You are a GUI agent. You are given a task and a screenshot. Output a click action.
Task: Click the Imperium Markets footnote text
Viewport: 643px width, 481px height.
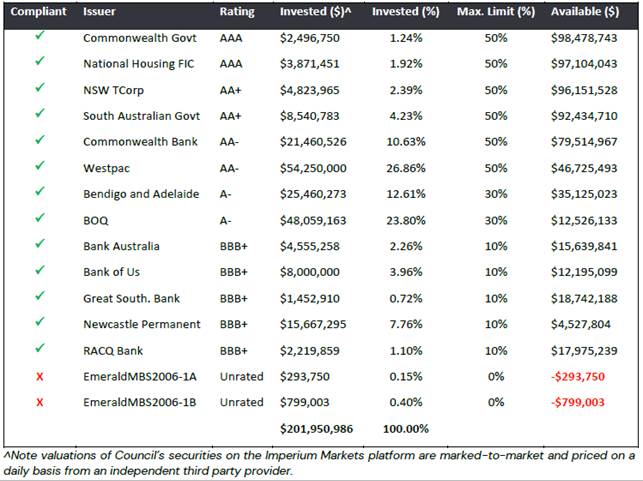[321, 463]
